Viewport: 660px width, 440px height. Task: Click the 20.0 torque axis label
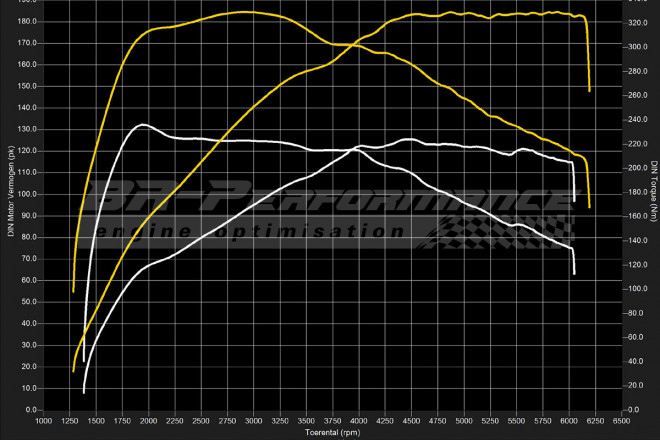point(634,386)
